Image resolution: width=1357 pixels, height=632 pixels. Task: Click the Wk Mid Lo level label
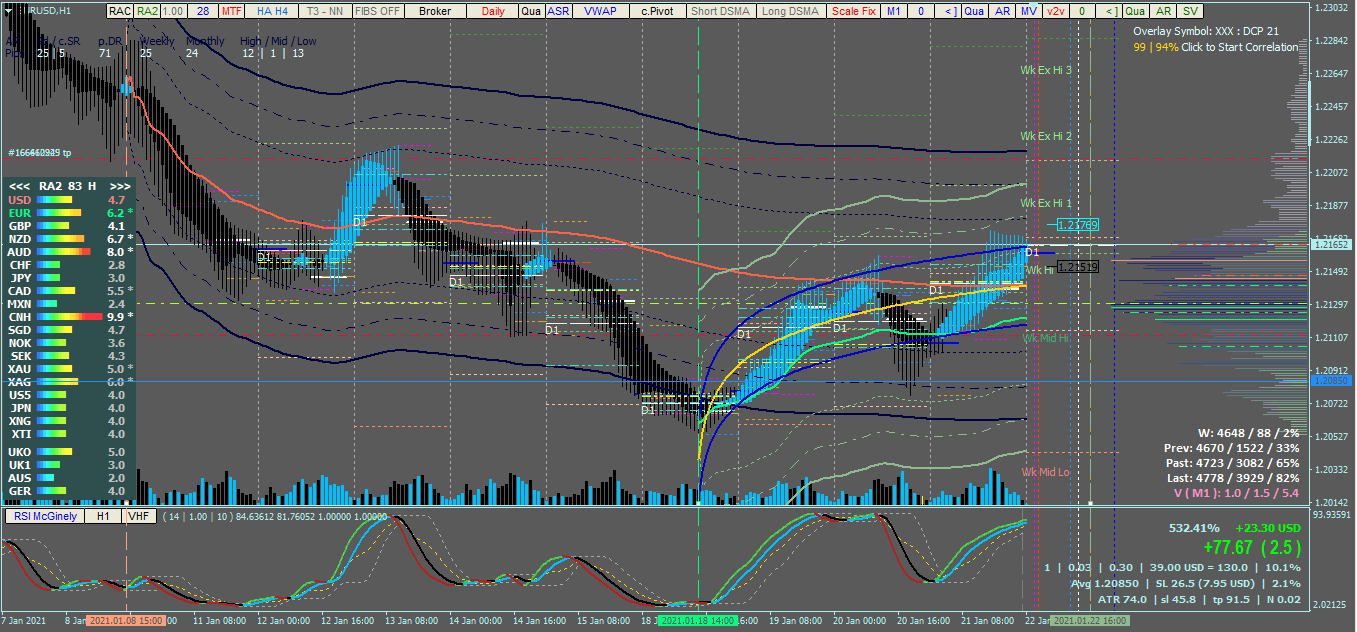tap(1046, 472)
